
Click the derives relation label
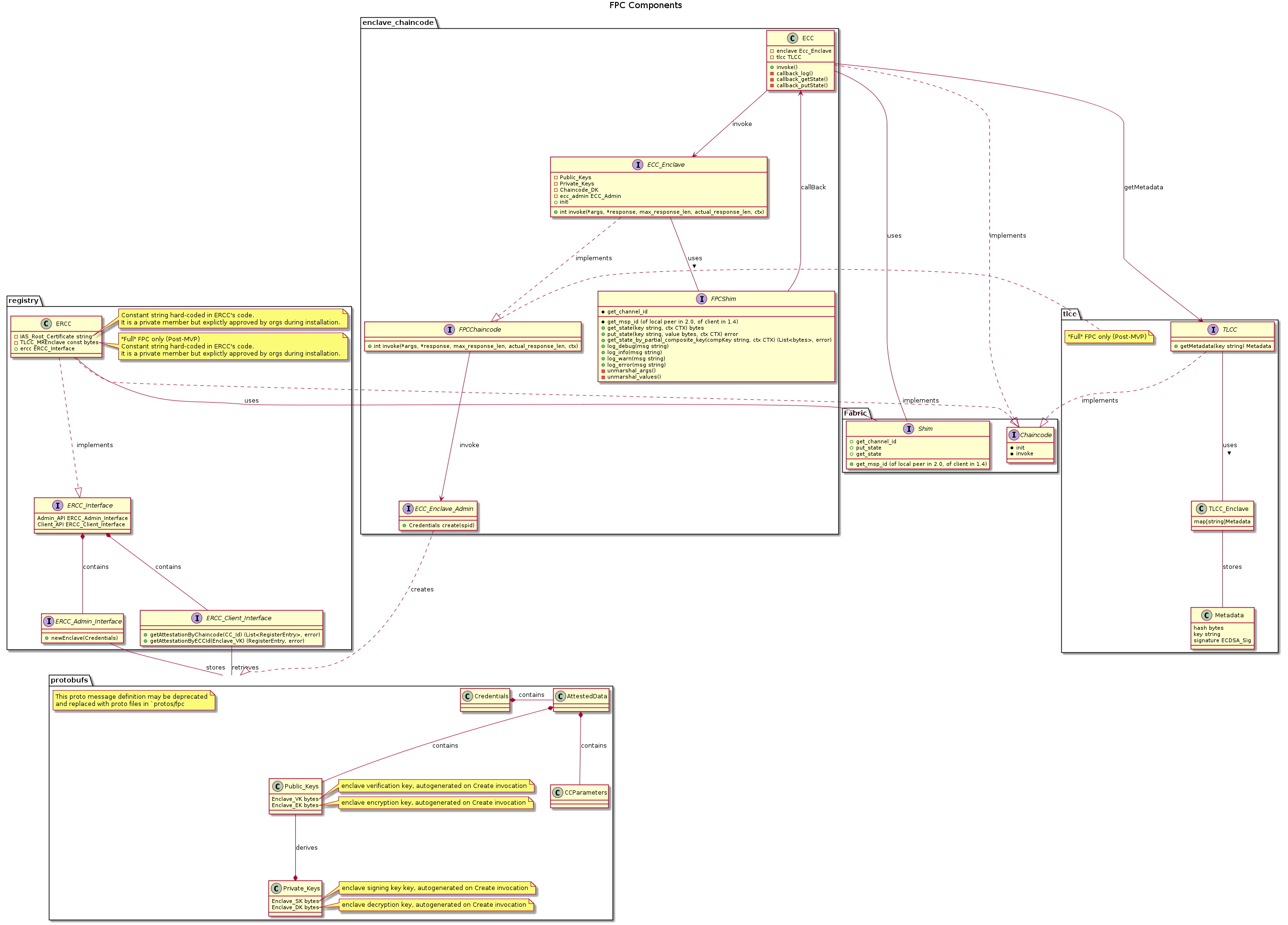[x=307, y=848]
